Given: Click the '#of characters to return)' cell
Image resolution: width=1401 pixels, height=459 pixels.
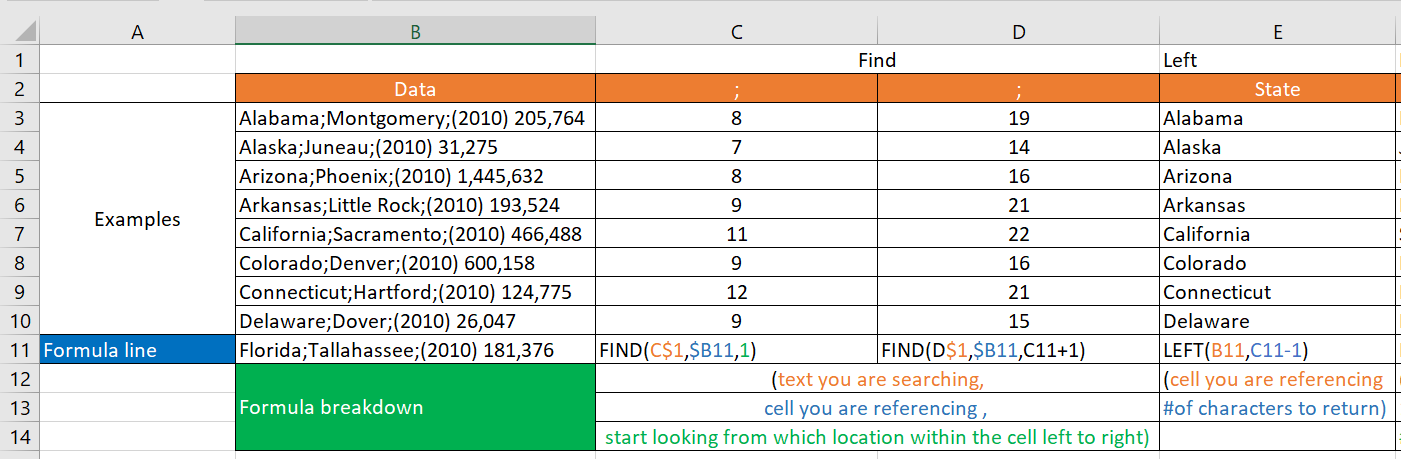Looking at the screenshot, I should (1277, 408).
